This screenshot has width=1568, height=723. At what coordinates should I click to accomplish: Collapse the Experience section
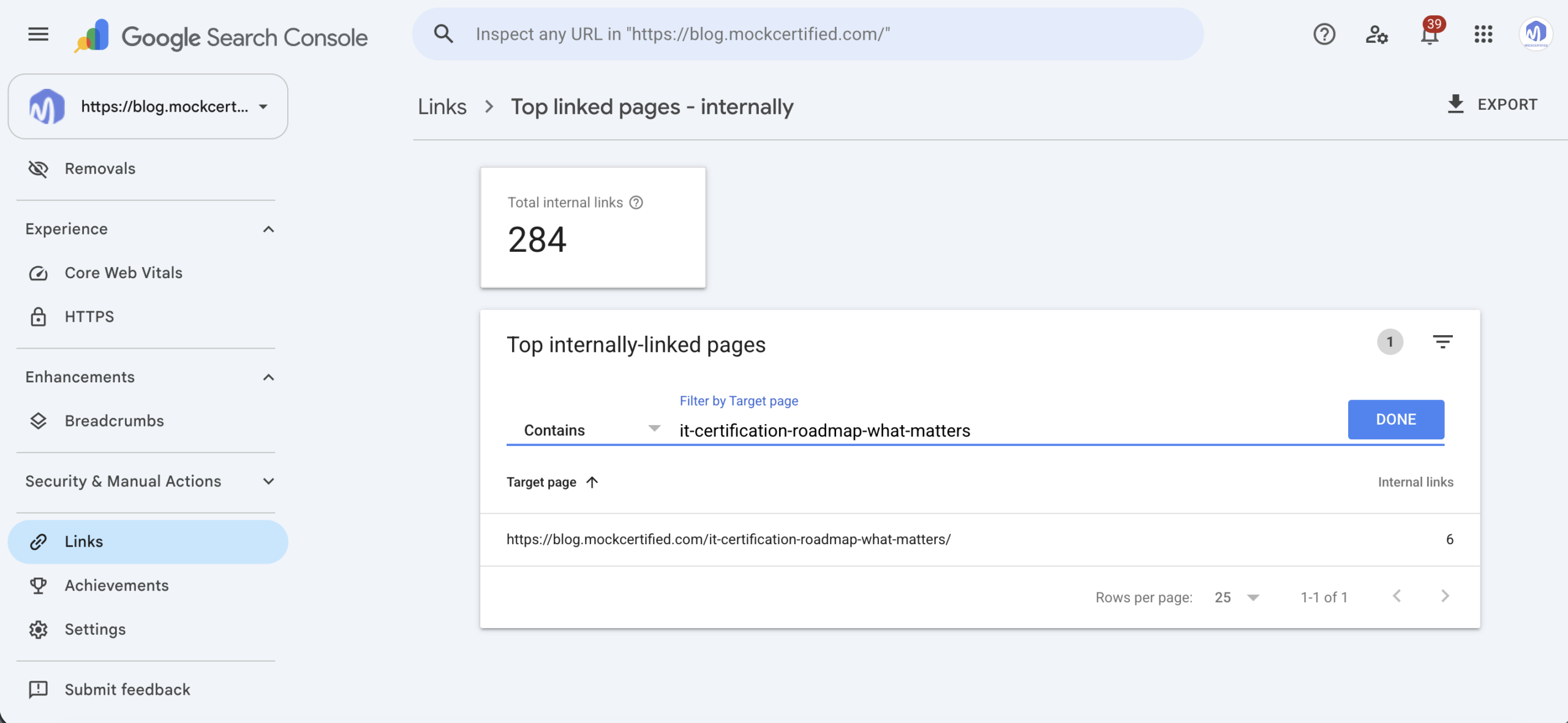tap(268, 229)
